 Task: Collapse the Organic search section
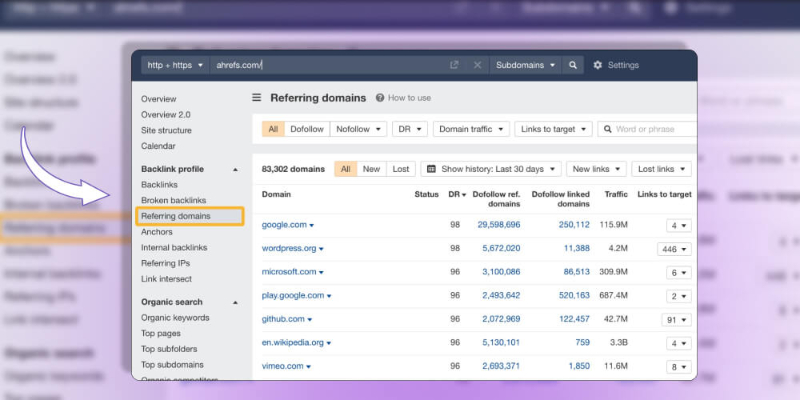235,303
